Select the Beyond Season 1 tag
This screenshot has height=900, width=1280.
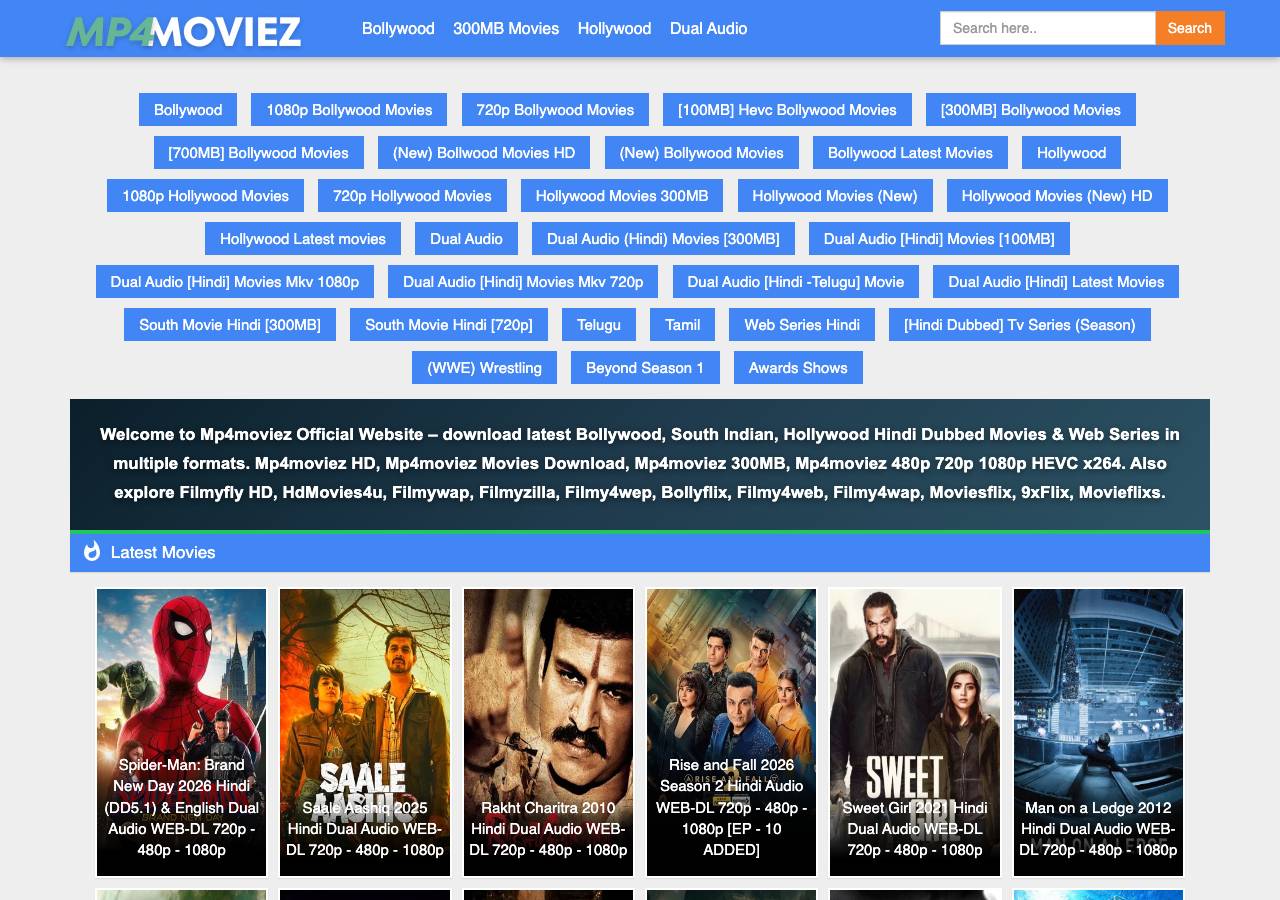coord(645,368)
